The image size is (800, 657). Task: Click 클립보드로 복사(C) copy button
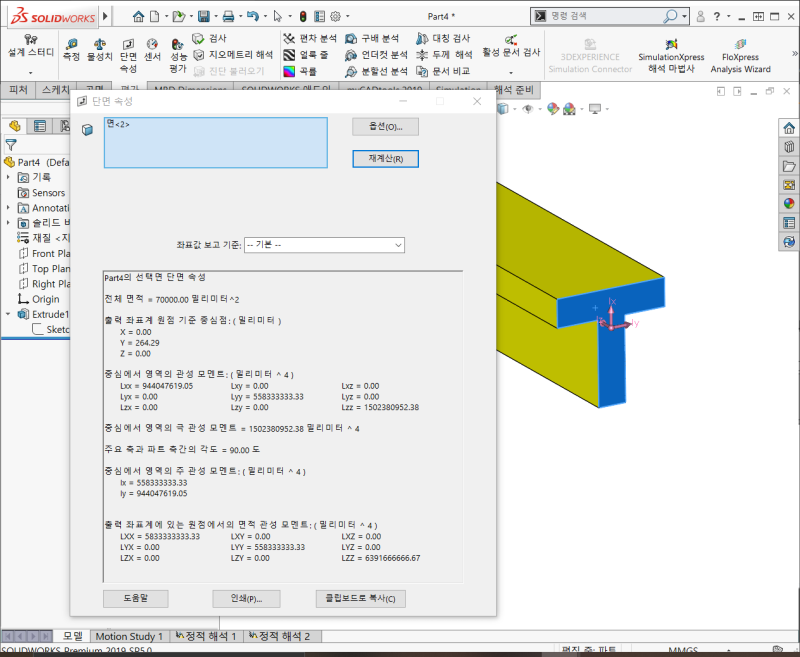(x=360, y=598)
